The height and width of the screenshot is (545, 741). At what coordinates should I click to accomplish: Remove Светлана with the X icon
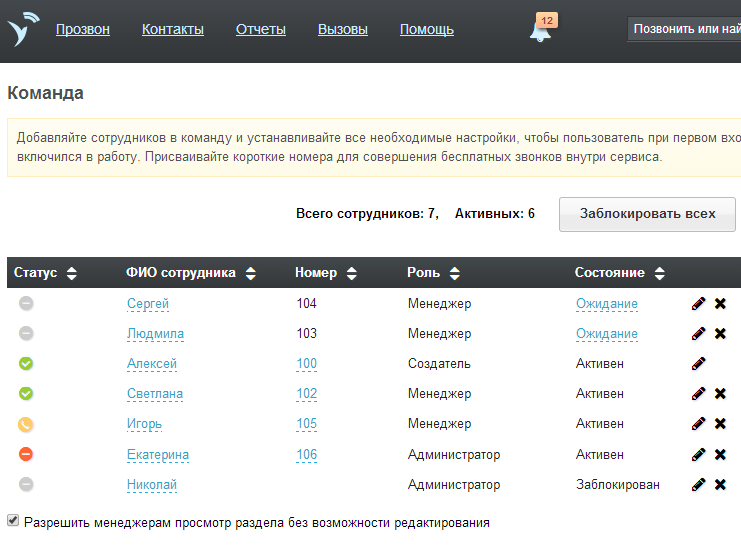pos(720,394)
